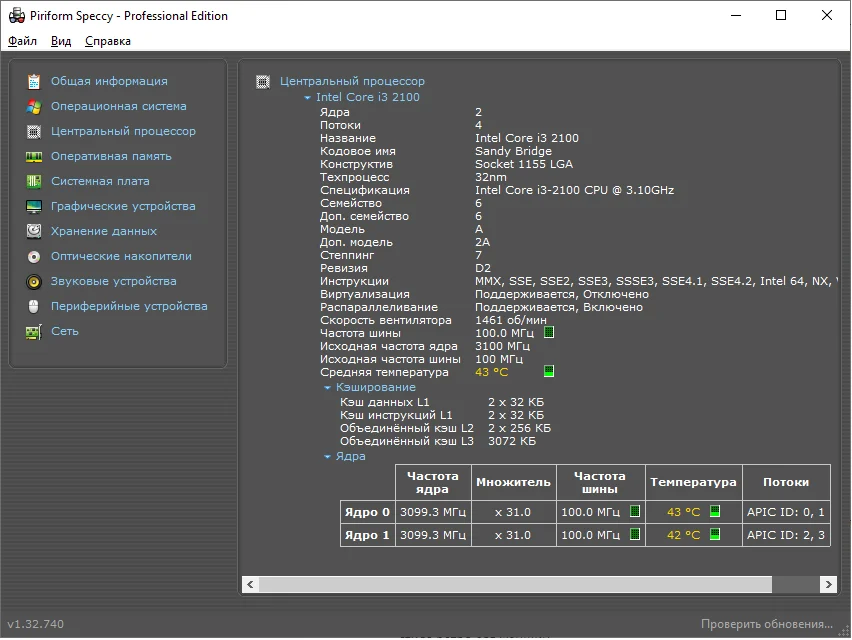Open the Сеть section
This screenshot has width=852, height=640.
(x=65, y=331)
